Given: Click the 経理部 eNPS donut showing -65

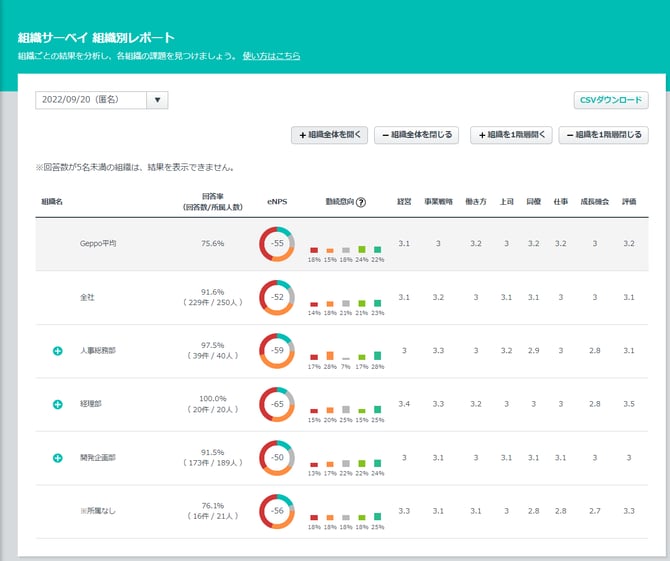Looking at the screenshot, I should coord(277,404).
